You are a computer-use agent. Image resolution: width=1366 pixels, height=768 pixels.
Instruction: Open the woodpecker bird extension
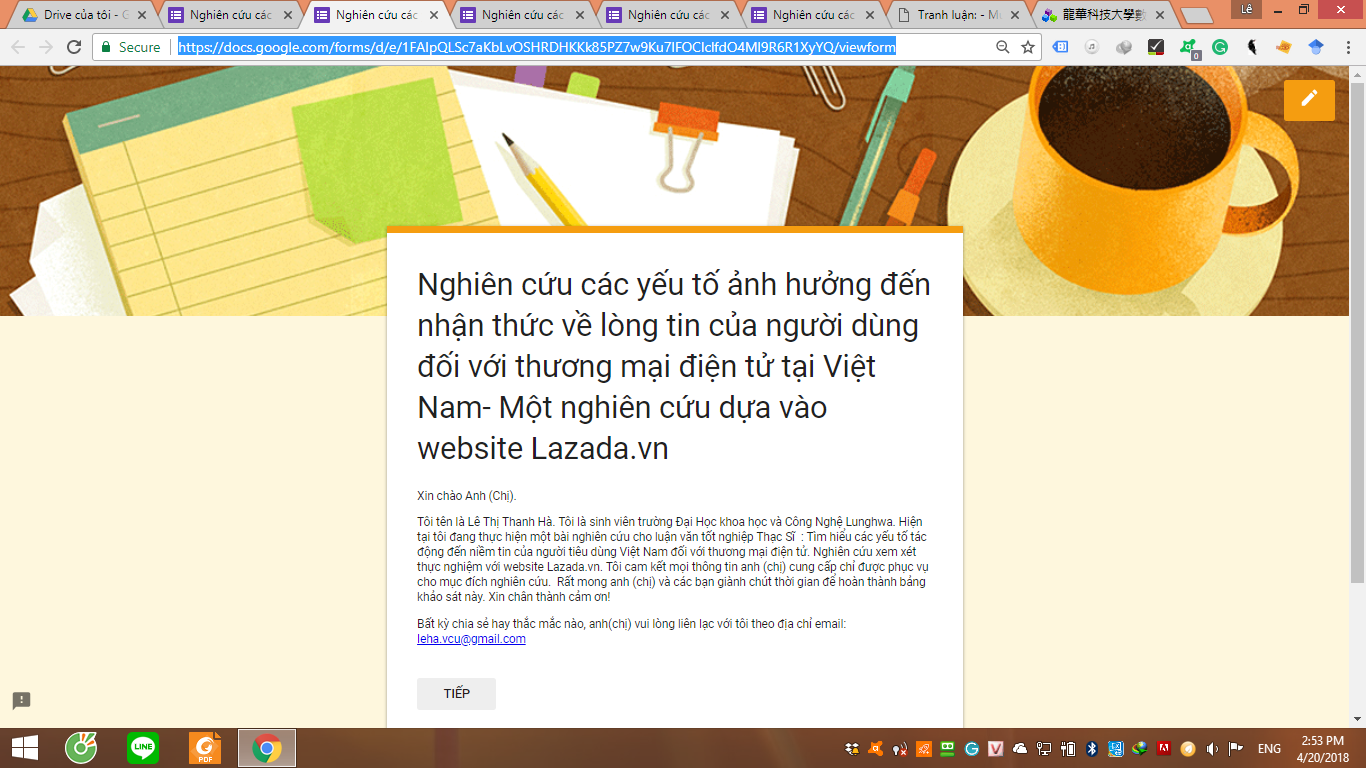(x=1252, y=47)
